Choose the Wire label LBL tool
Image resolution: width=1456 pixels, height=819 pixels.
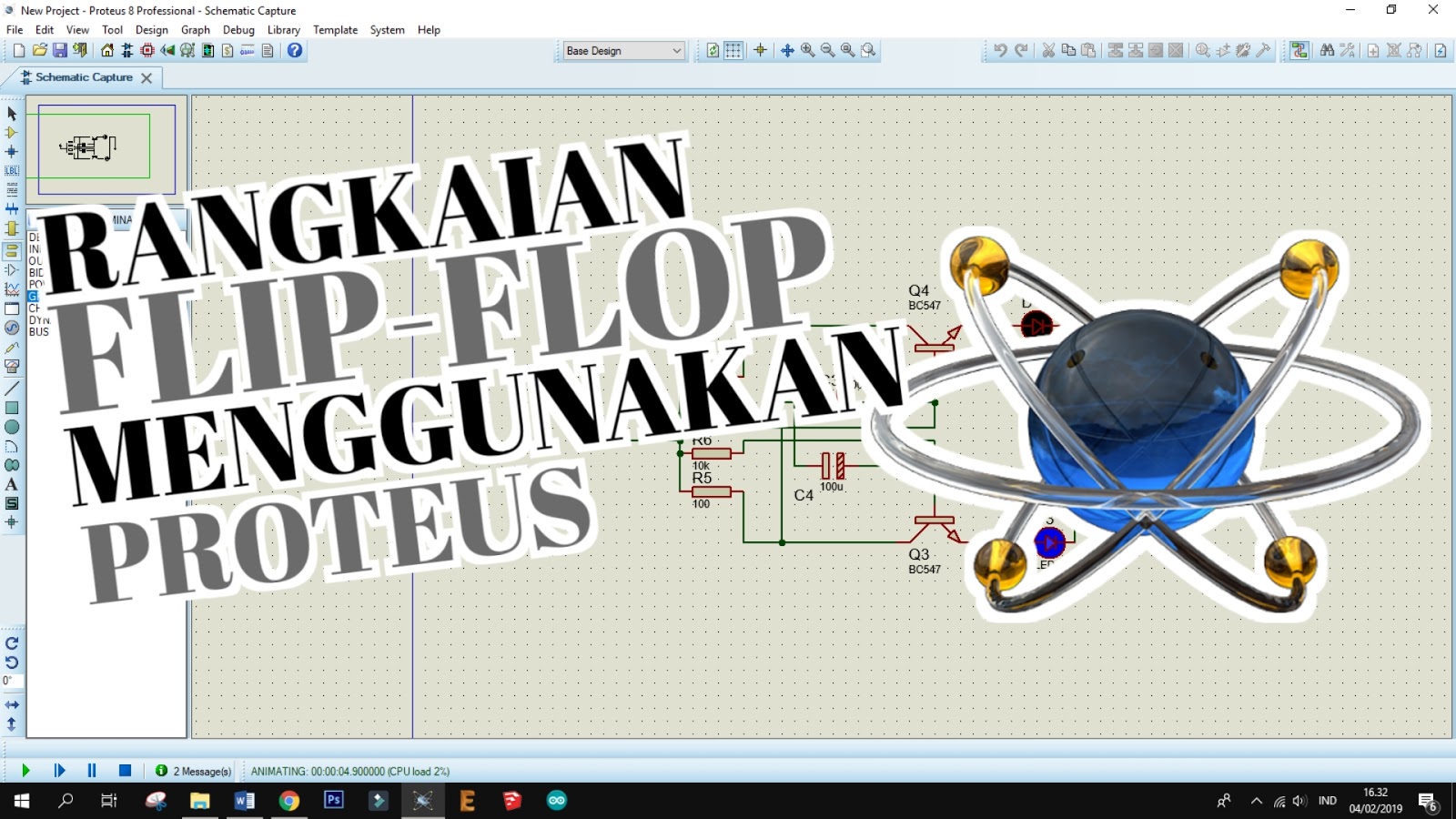12,171
